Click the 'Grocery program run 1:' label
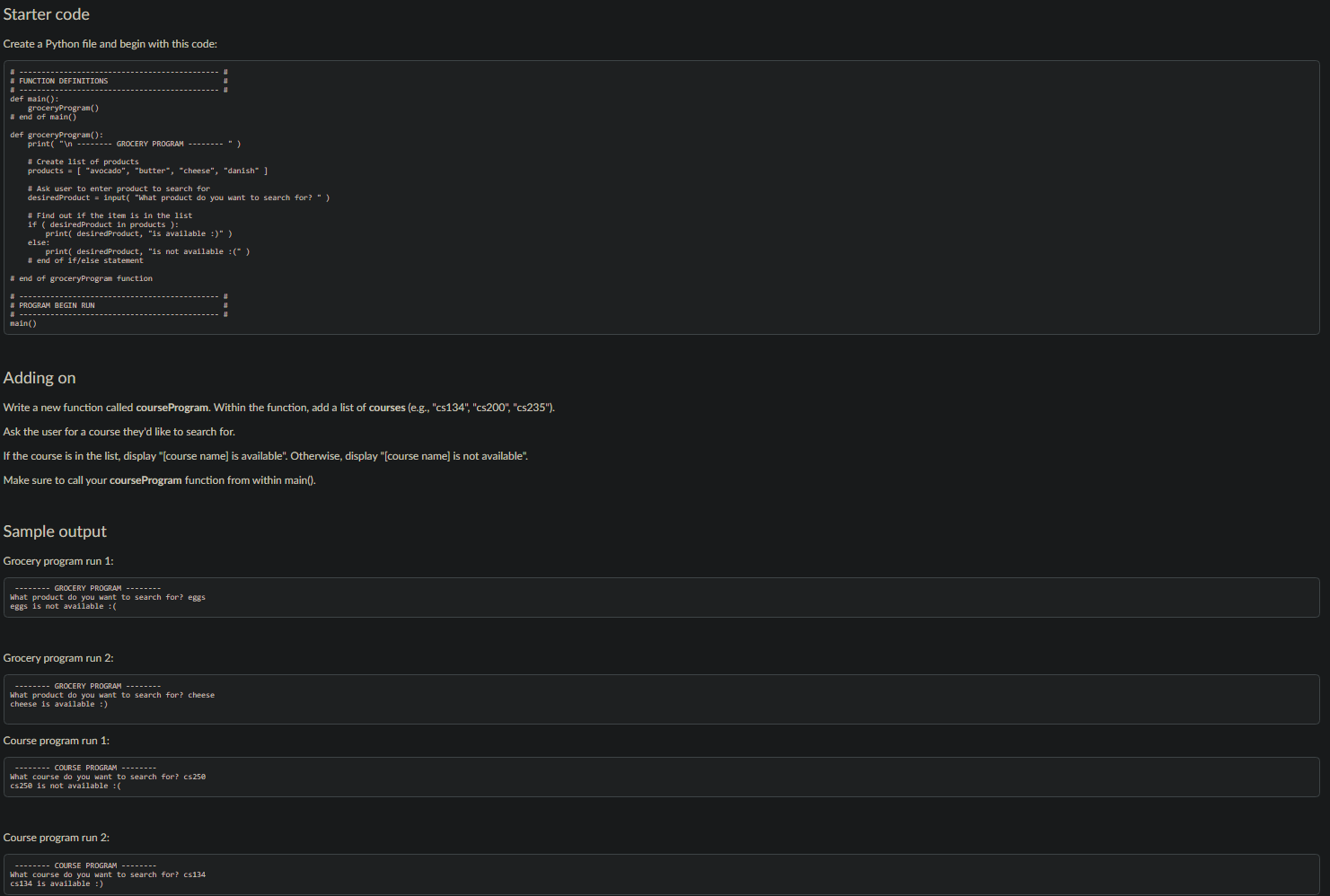1330x896 pixels. tap(58, 561)
